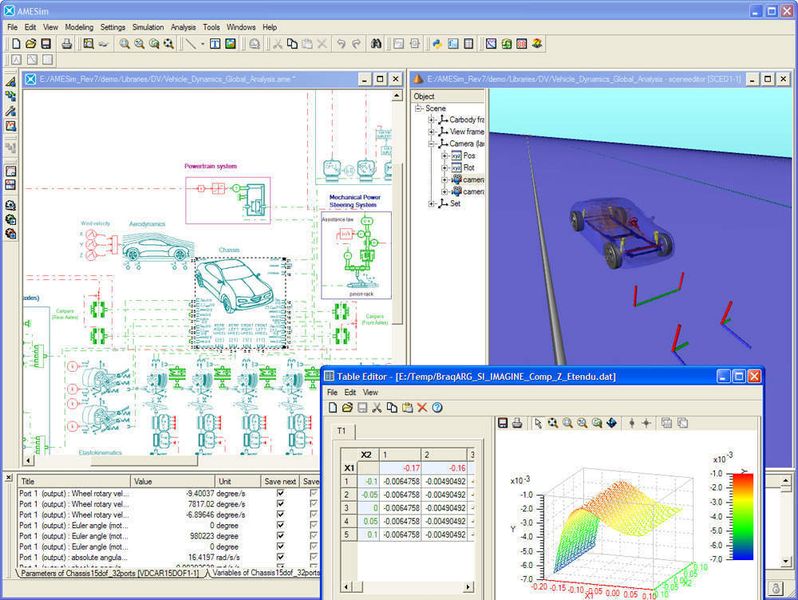Open the Table Editor View menu
798x600 pixels.
click(370, 392)
